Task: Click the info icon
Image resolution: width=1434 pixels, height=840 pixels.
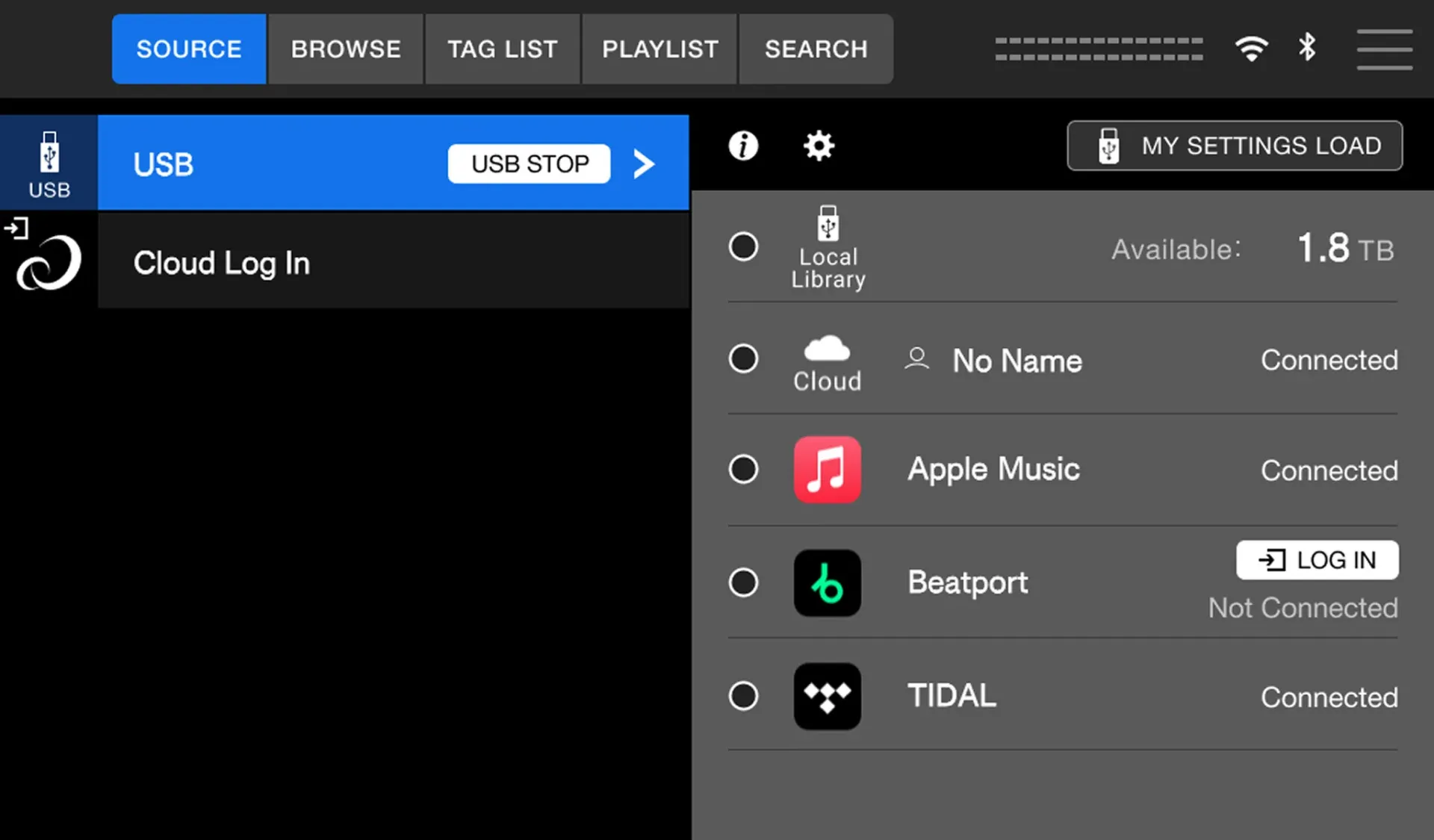Action: pos(743,146)
